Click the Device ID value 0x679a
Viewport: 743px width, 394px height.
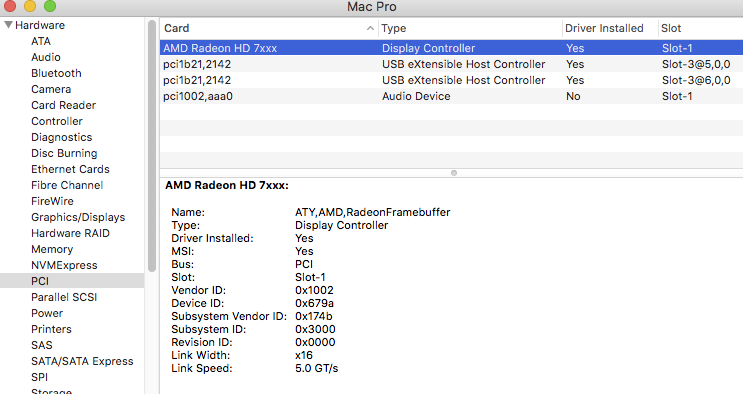[x=314, y=303]
